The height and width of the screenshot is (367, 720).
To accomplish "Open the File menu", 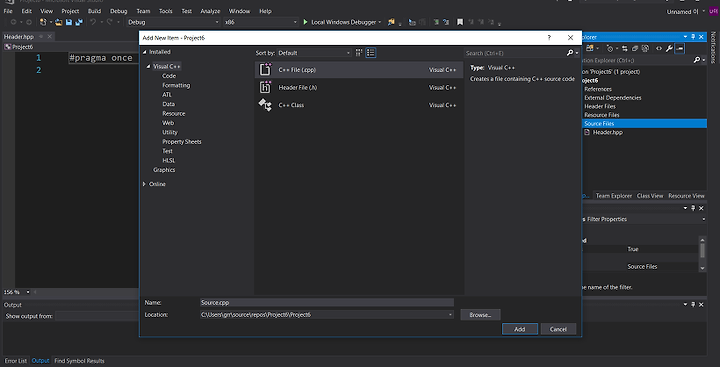I will coord(8,11).
